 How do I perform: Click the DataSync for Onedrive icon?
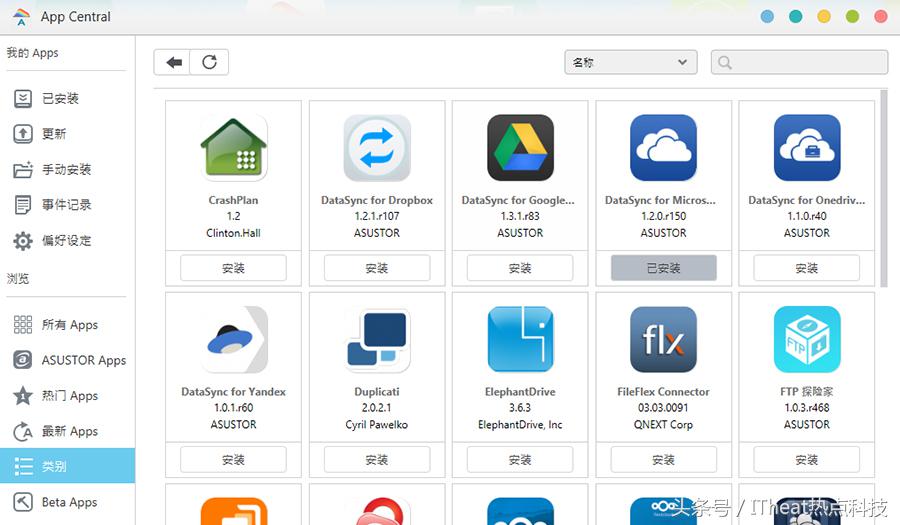coord(807,148)
